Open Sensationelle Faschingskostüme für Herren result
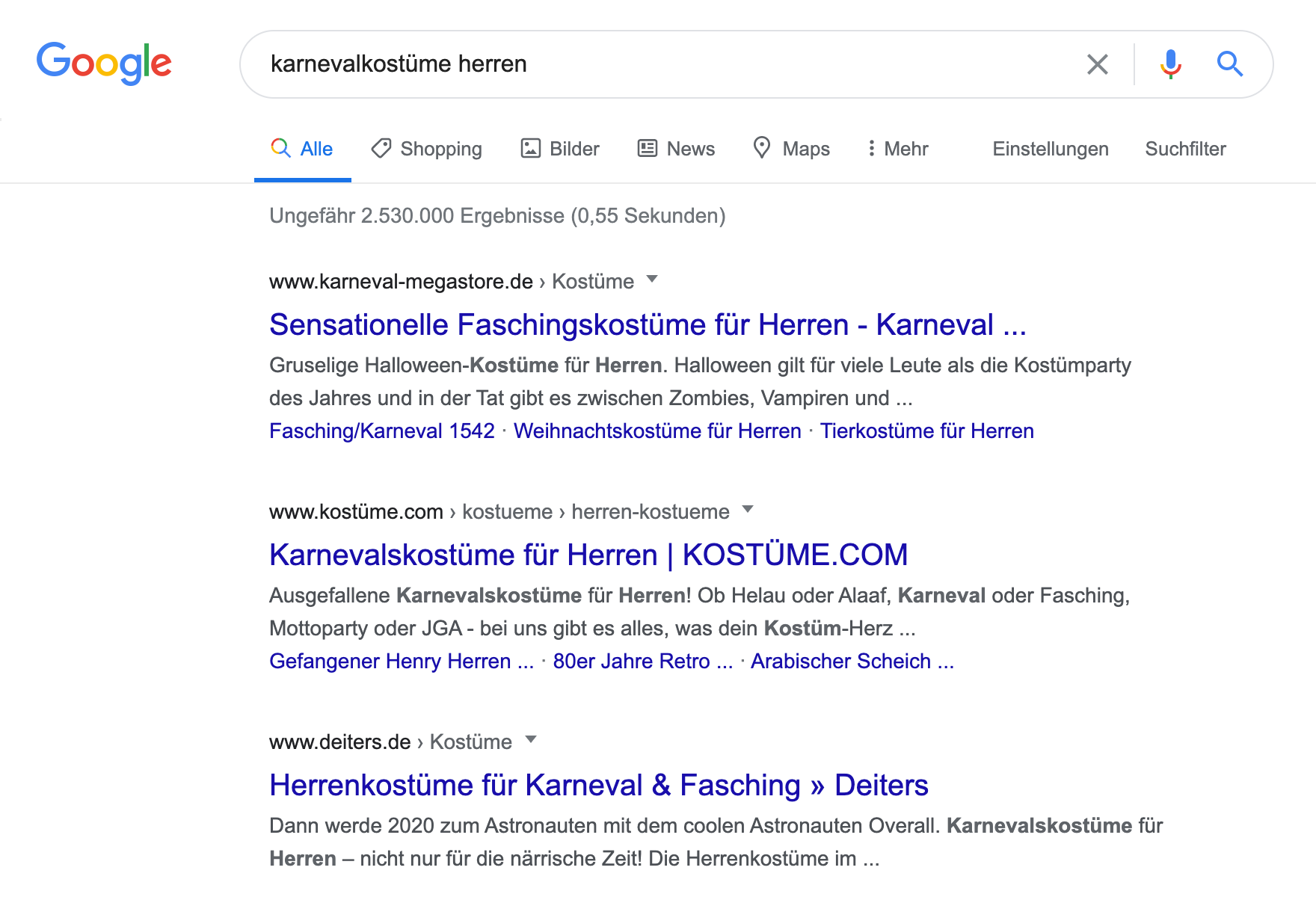 [x=648, y=325]
